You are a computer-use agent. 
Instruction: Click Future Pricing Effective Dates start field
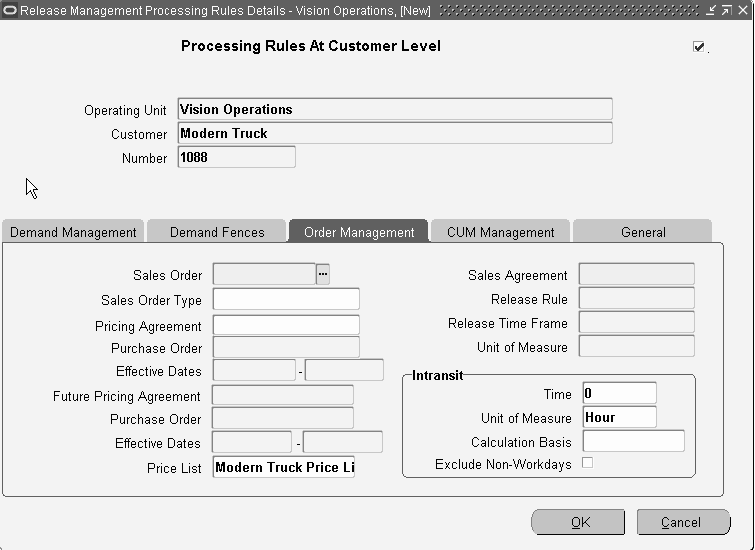252,442
